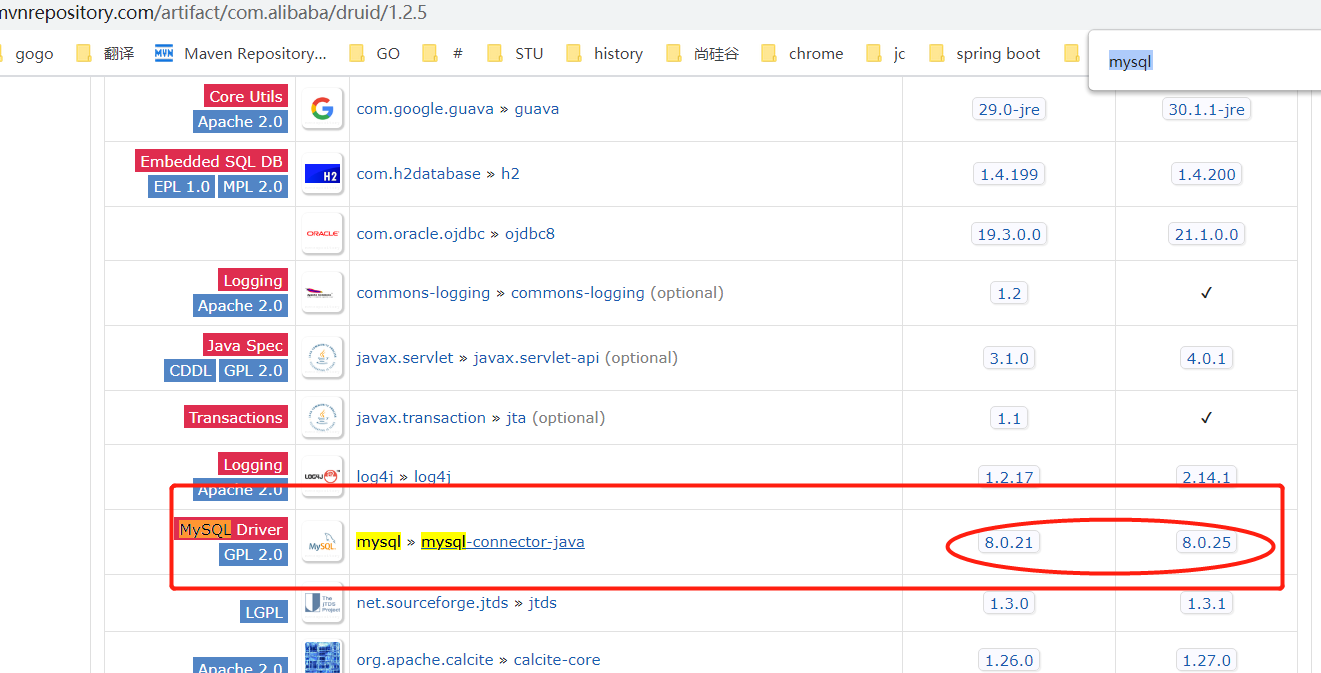The height and width of the screenshot is (673, 1321).
Task: Select the gogo bookmark item
Action: tap(32, 53)
